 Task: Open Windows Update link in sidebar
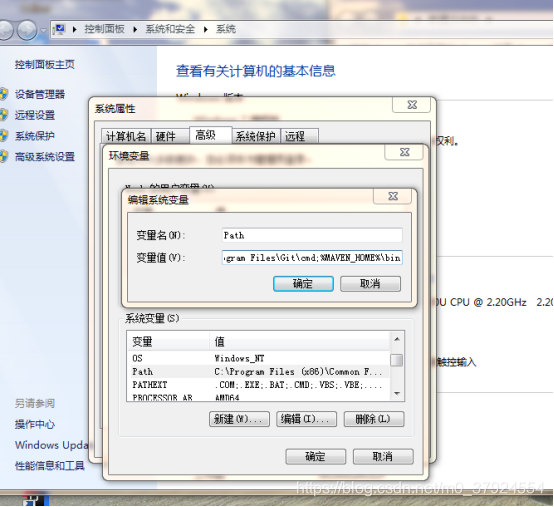pos(52,445)
